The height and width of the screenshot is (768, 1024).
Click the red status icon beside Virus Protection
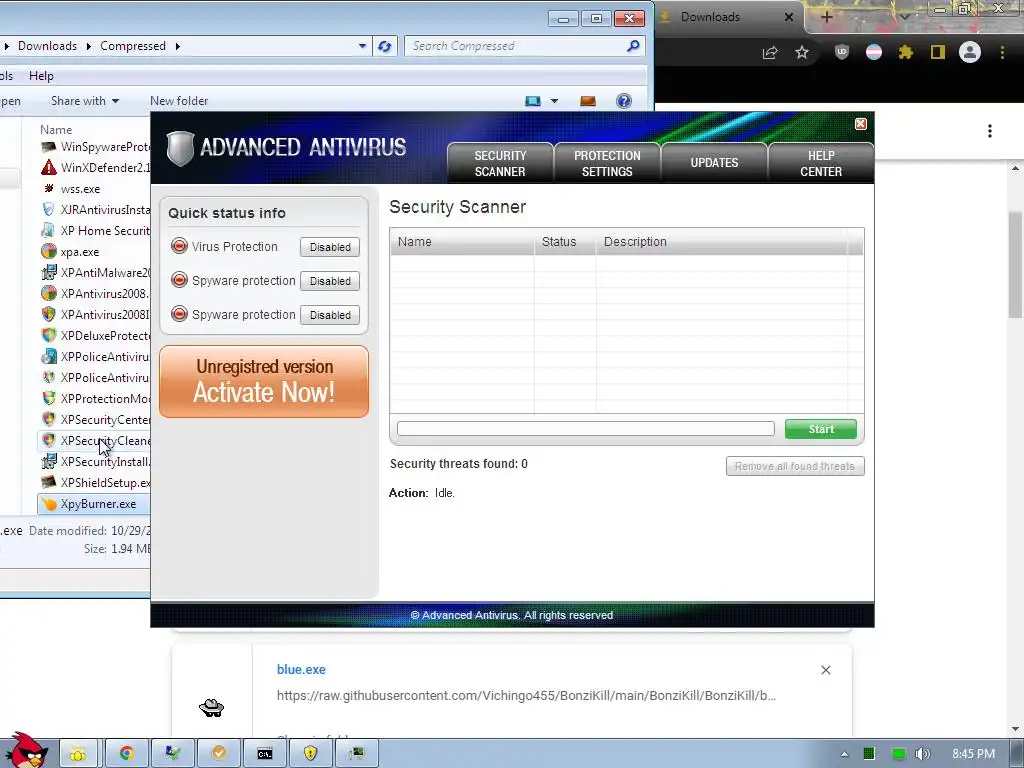pyautogui.click(x=179, y=246)
